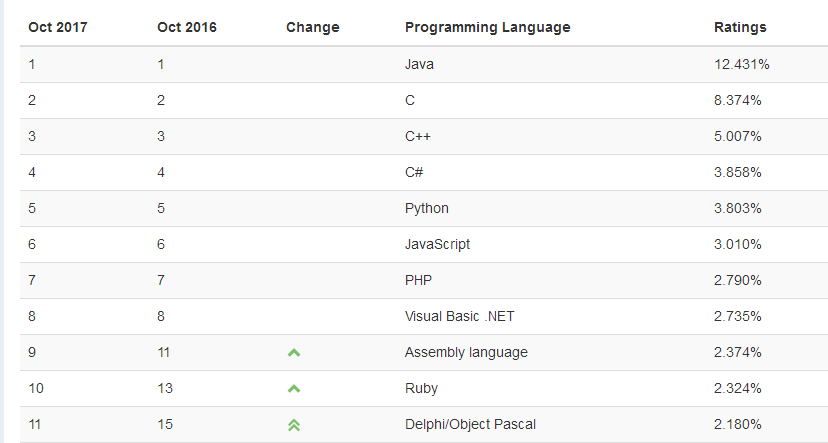Click the C# language name
828x443 pixels.
click(x=414, y=172)
